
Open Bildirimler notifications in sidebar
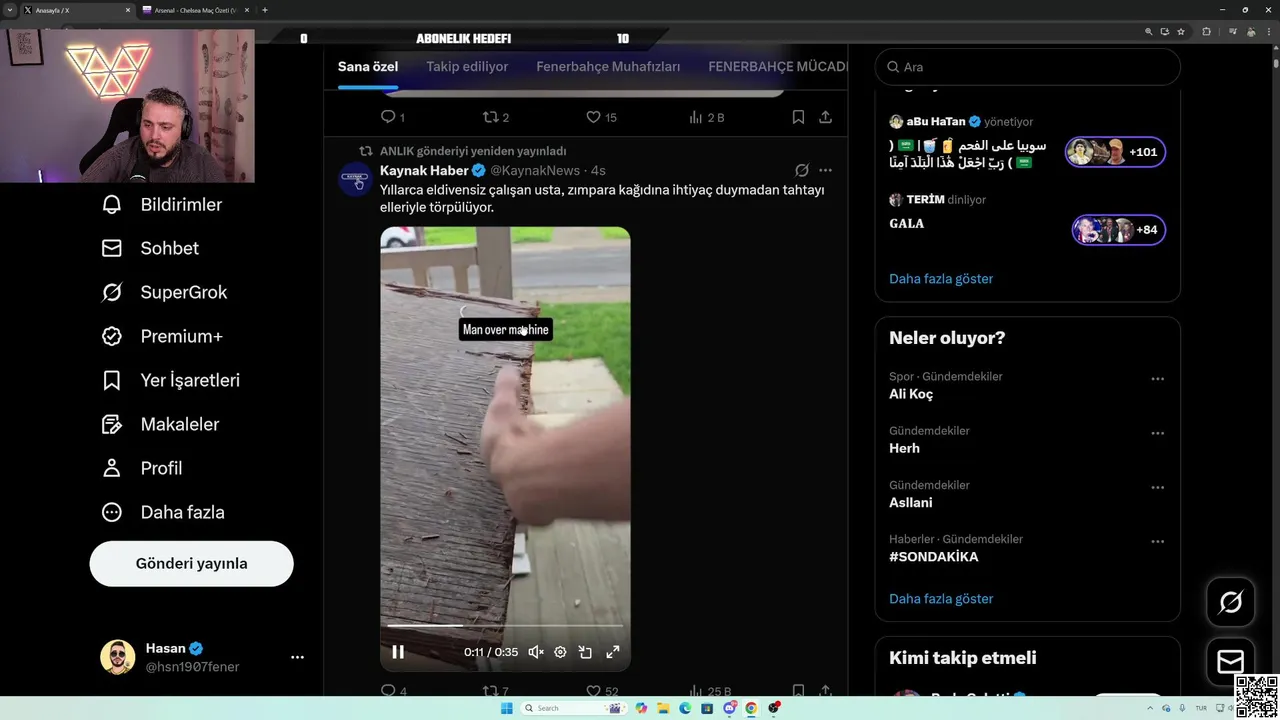[x=161, y=204]
